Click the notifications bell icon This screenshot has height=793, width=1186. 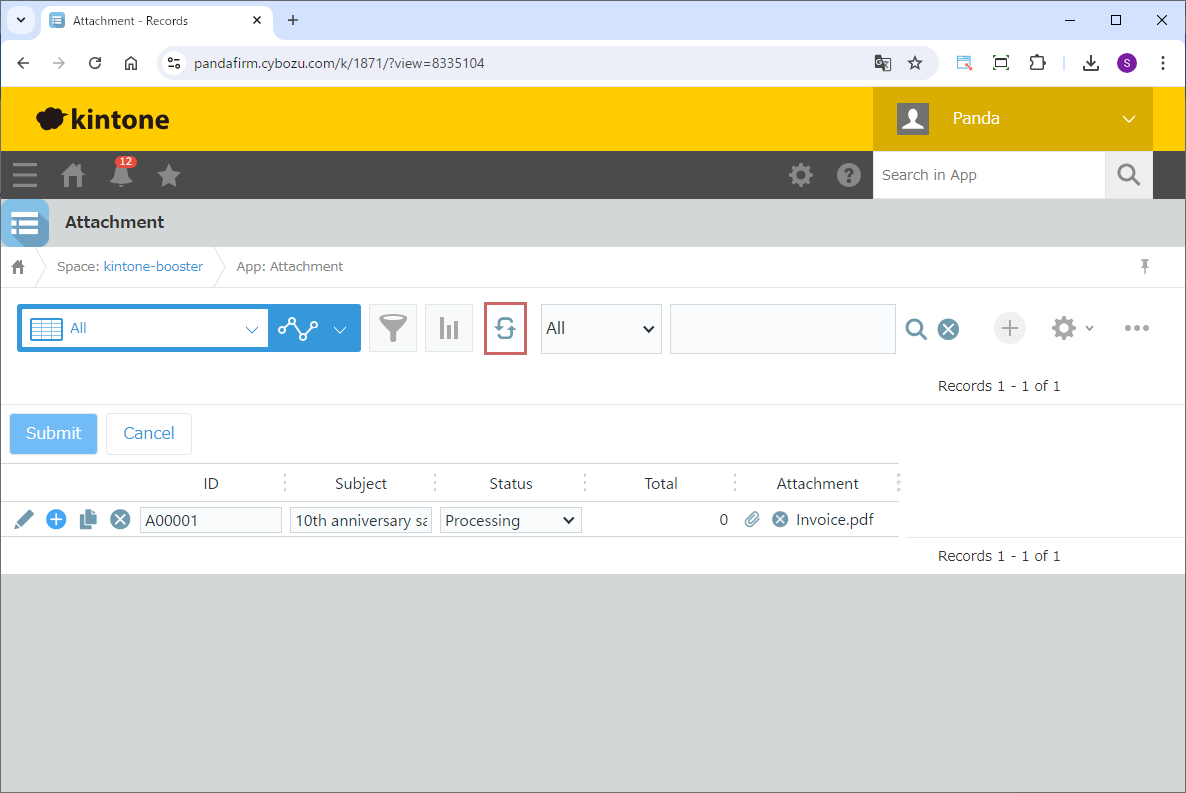pyautogui.click(x=121, y=176)
